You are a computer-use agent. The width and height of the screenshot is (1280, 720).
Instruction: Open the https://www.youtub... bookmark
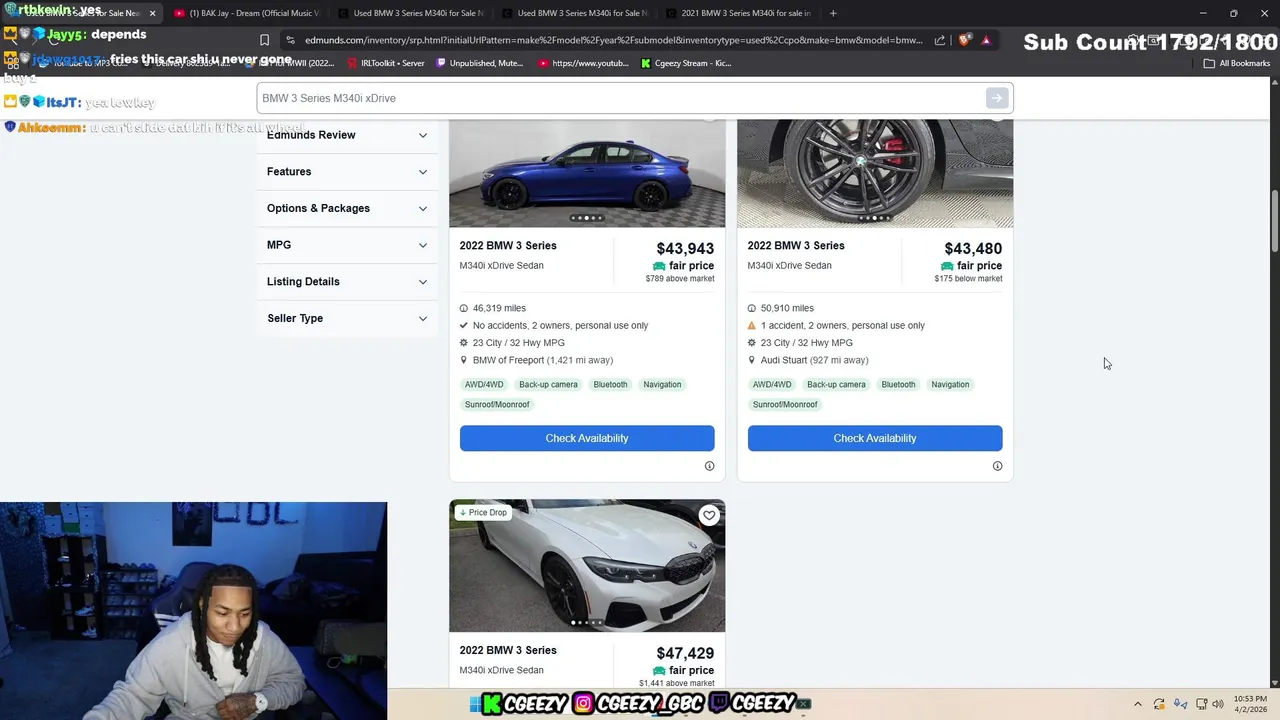click(584, 63)
